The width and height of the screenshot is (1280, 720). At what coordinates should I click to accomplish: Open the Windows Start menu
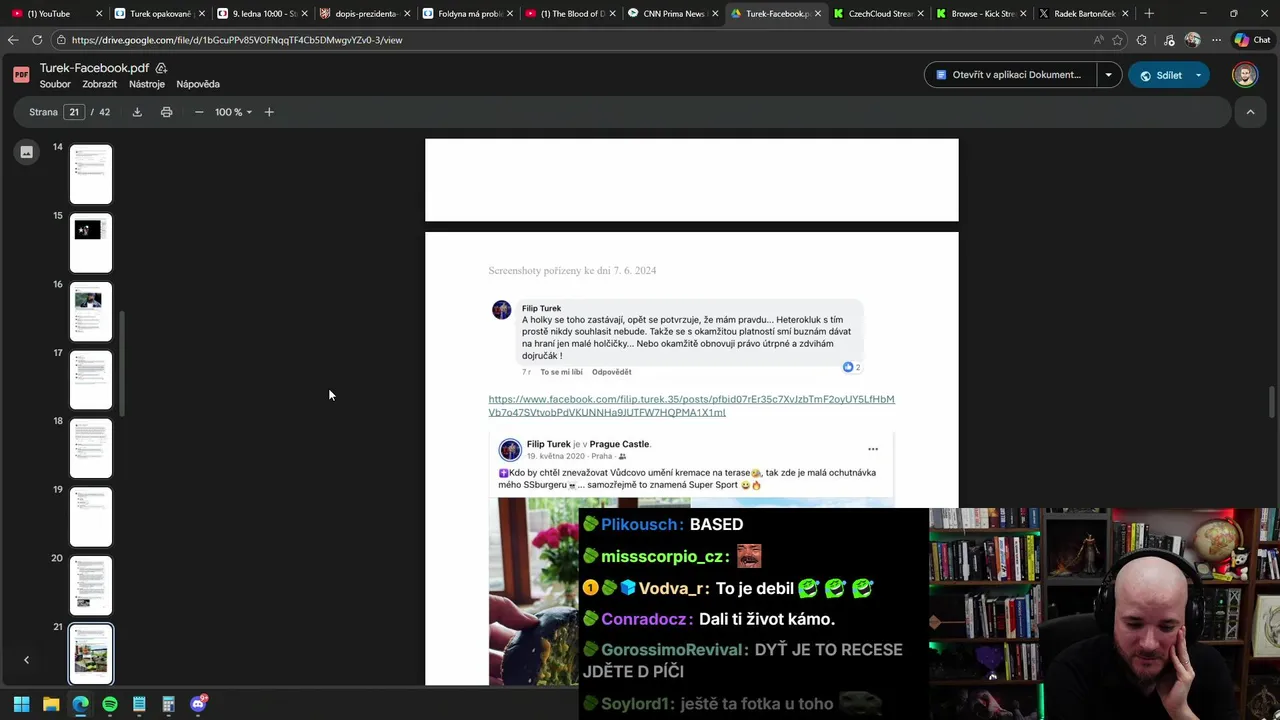pos(21,704)
